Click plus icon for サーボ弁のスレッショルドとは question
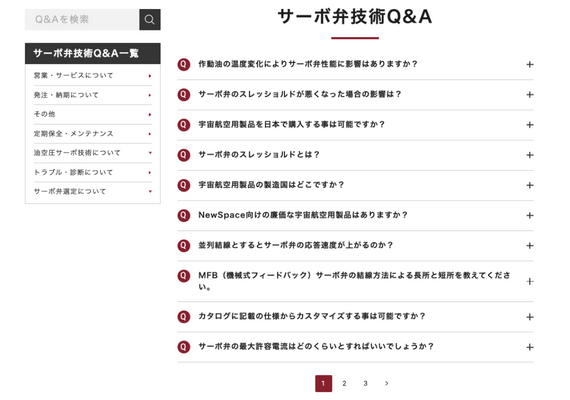The image size is (570, 400). tap(530, 155)
